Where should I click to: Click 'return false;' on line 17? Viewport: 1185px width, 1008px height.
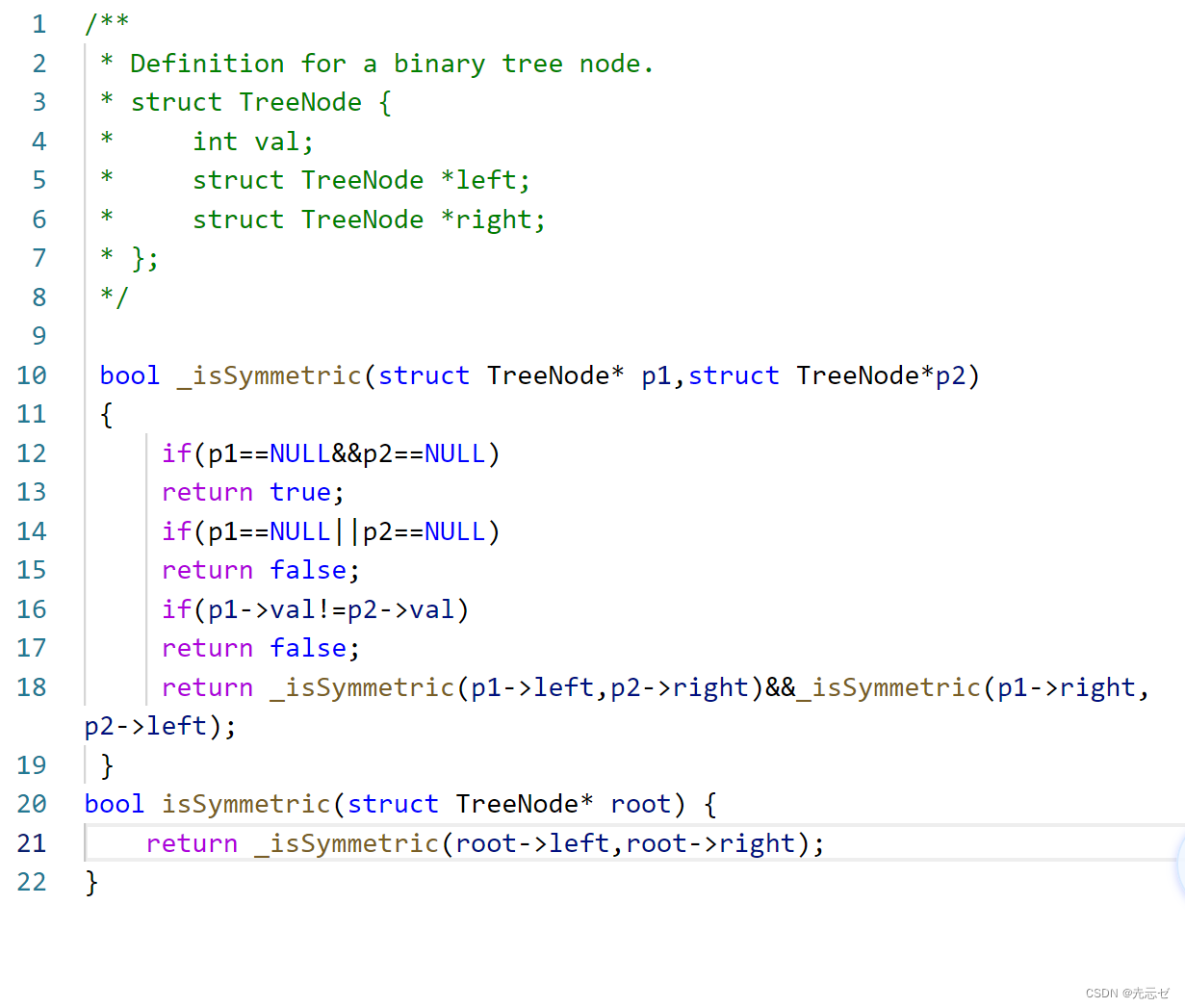[x=261, y=648]
